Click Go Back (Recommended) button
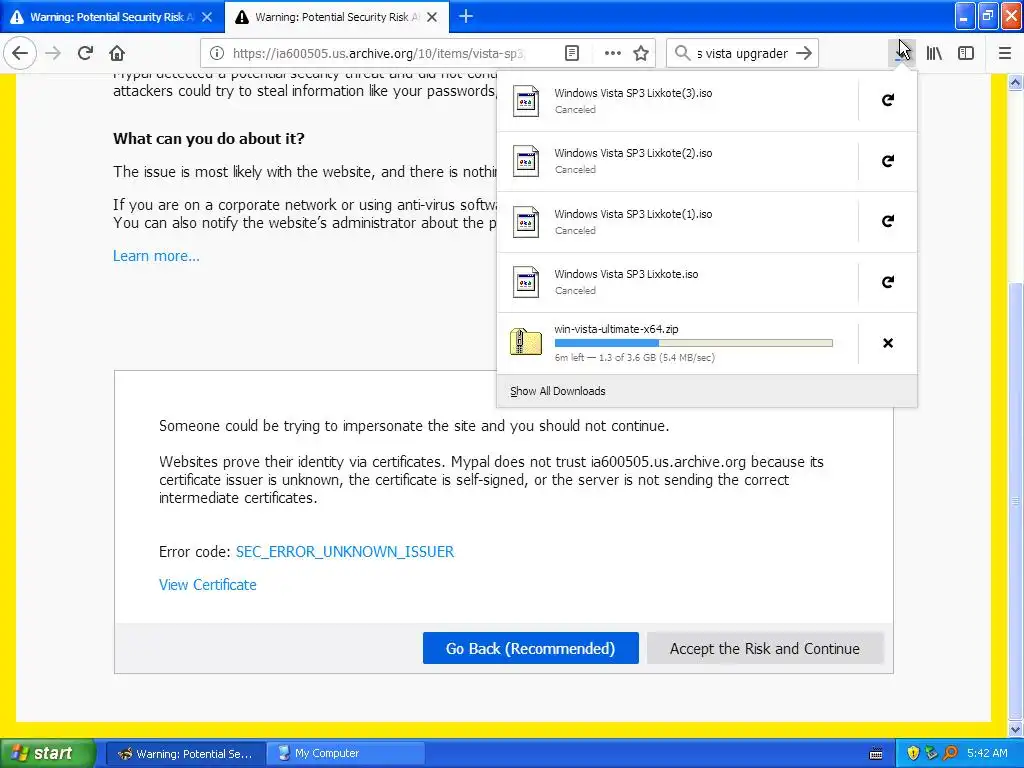Image resolution: width=1024 pixels, height=768 pixels. [x=530, y=648]
